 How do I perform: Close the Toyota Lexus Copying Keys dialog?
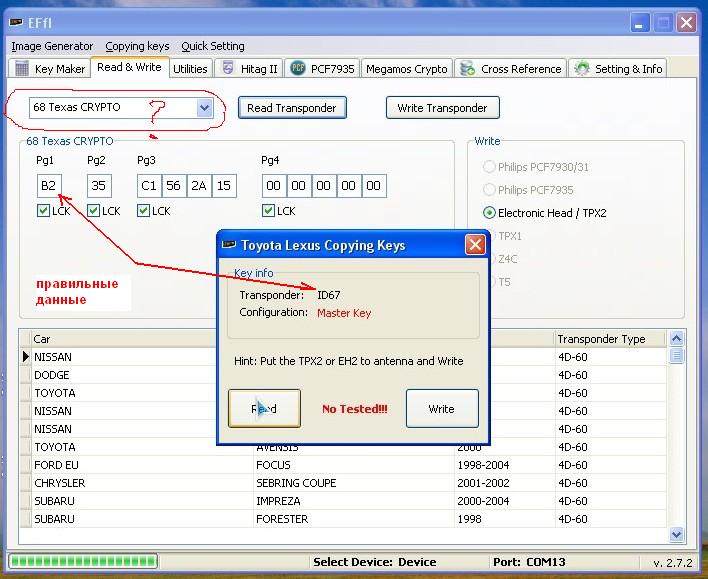pyautogui.click(x=475, y=245)
